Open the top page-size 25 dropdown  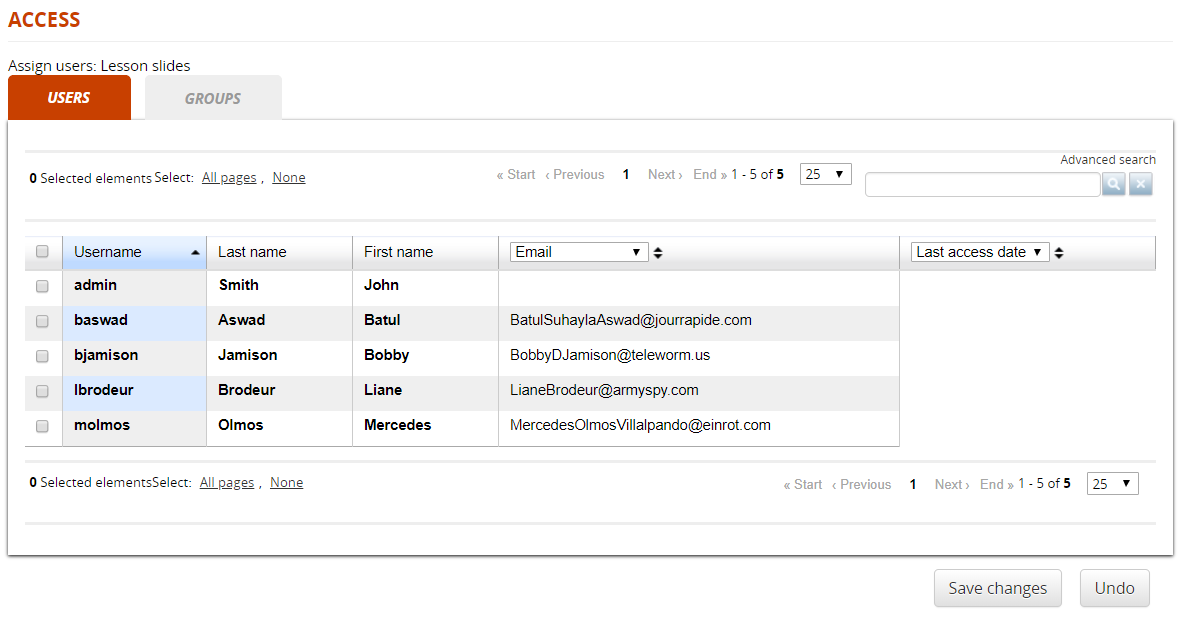(825, 174)
